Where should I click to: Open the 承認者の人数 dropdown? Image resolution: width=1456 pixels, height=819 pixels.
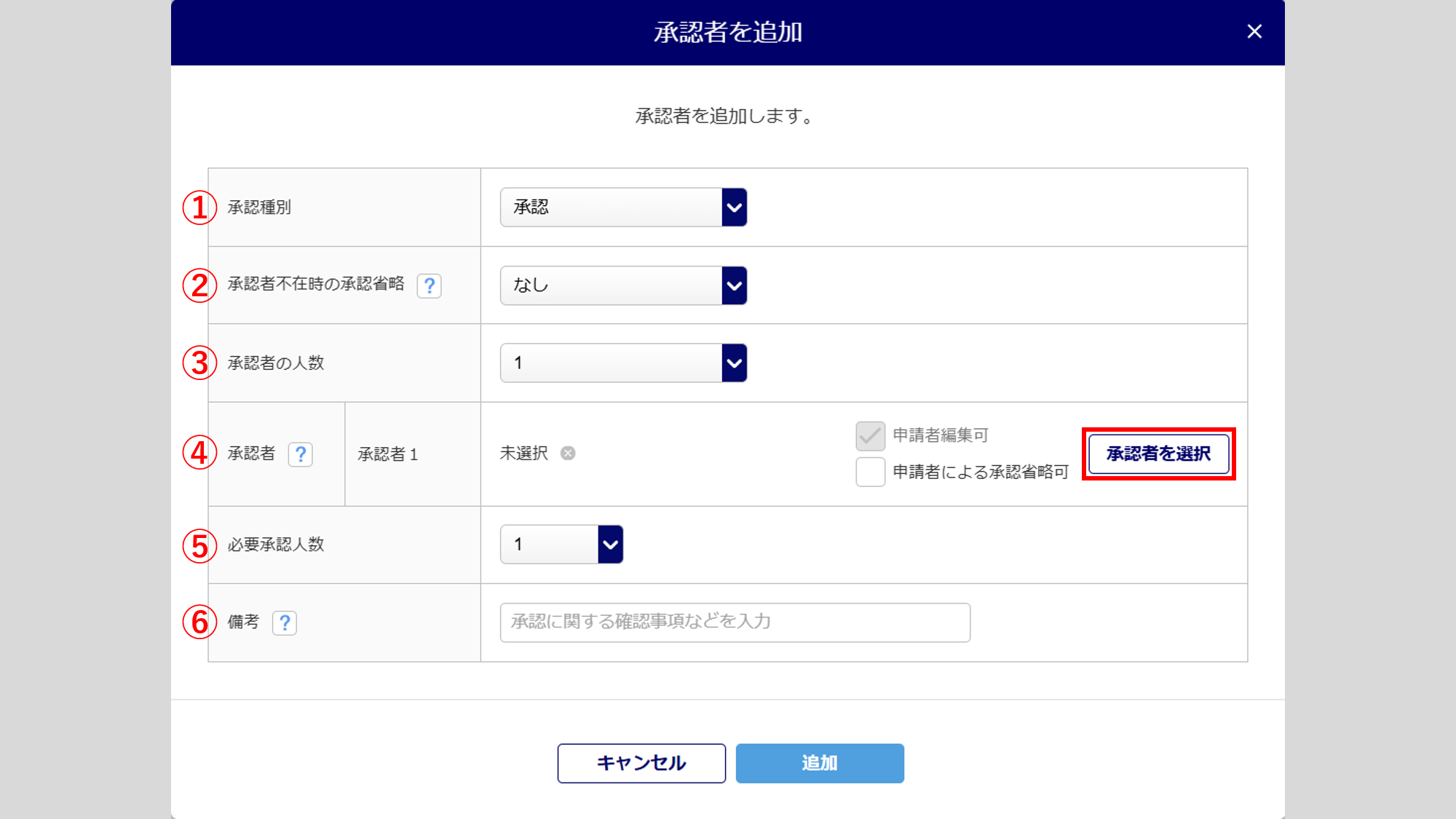pos(612,363)
